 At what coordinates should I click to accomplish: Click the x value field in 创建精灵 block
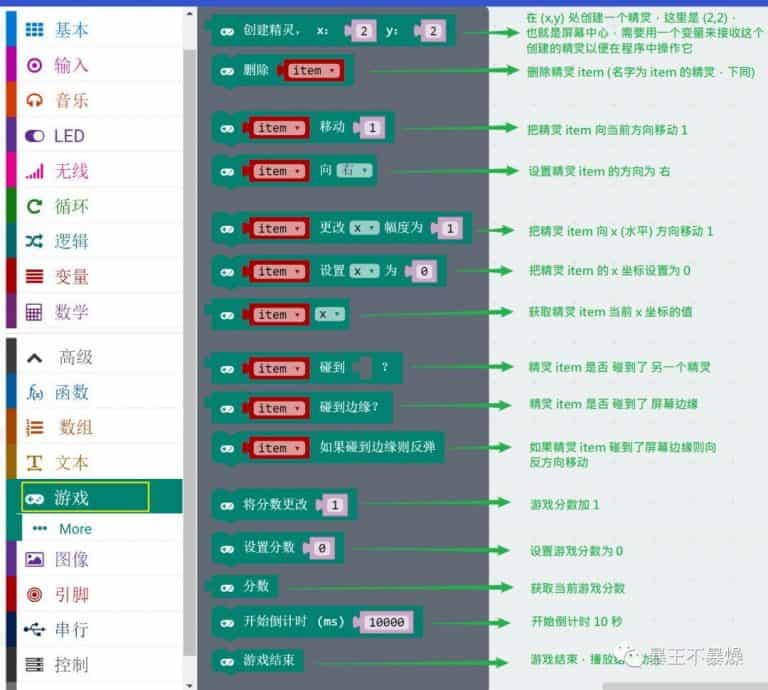click(x=364, y=32)
